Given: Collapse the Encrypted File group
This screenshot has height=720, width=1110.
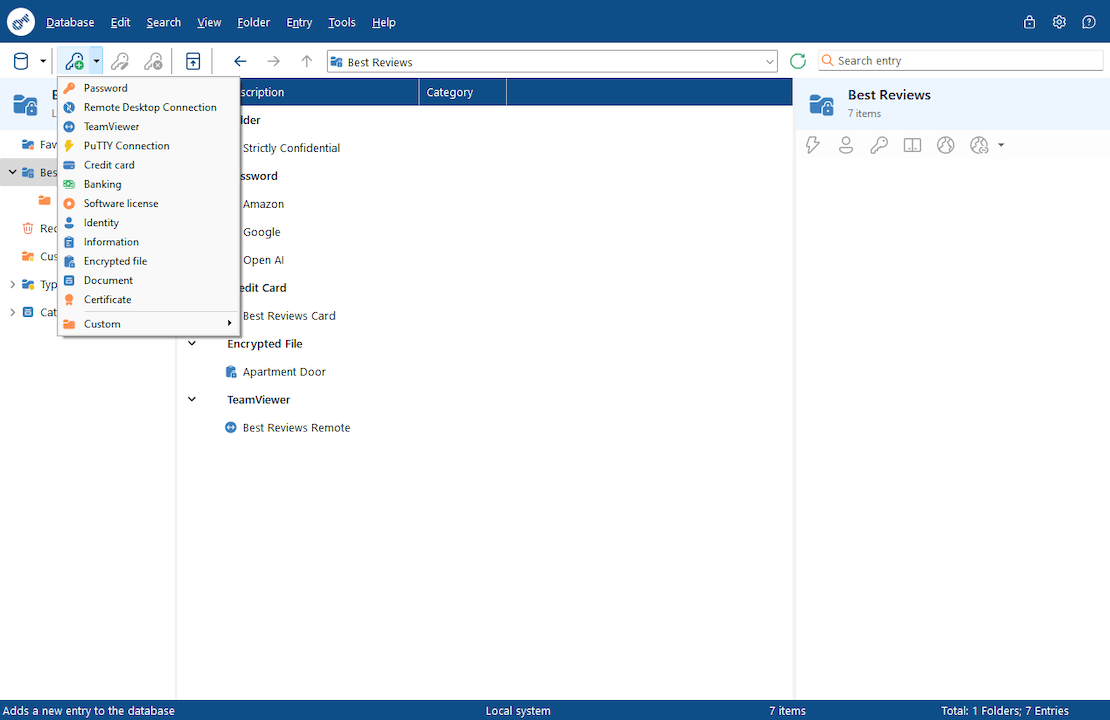Looking at the screenshot, I should click(x=192, y=344).
